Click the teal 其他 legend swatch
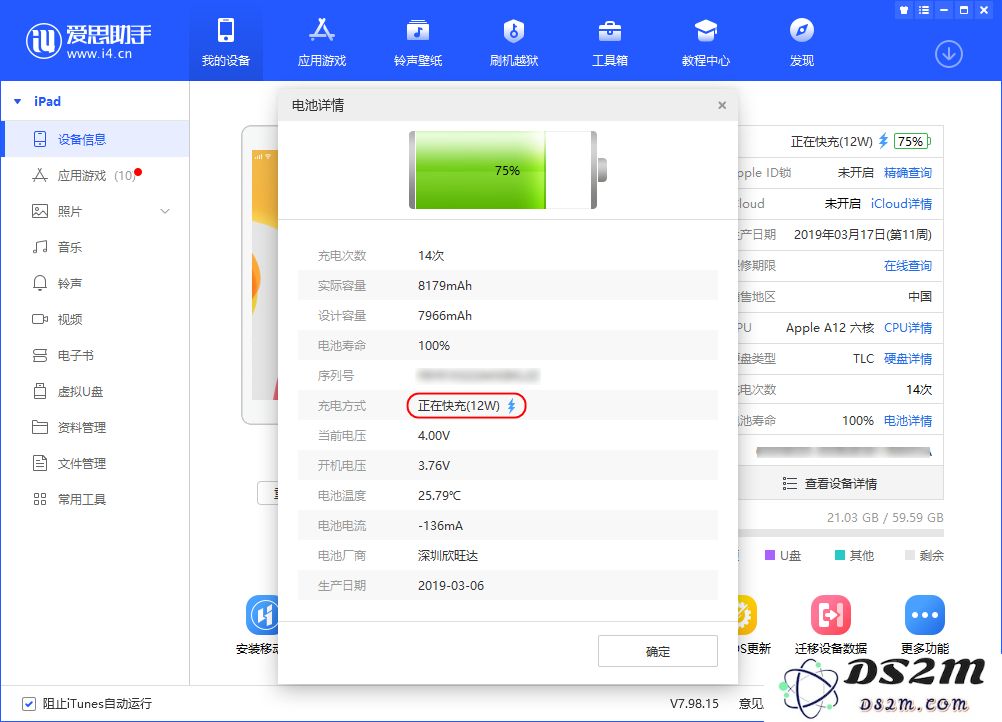The height and width of the screenshot is (722, 1002). (x=840, y=555)
